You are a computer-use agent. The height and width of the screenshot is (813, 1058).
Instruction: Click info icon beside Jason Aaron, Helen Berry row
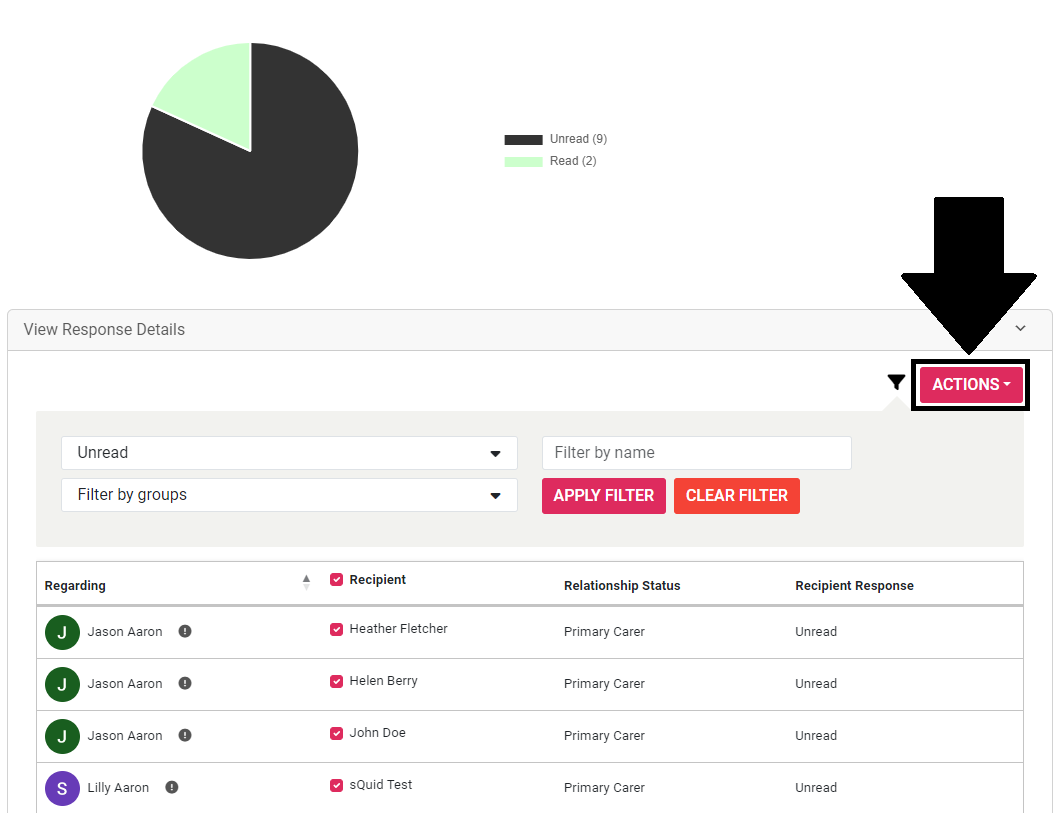click(x=185, y=683)
